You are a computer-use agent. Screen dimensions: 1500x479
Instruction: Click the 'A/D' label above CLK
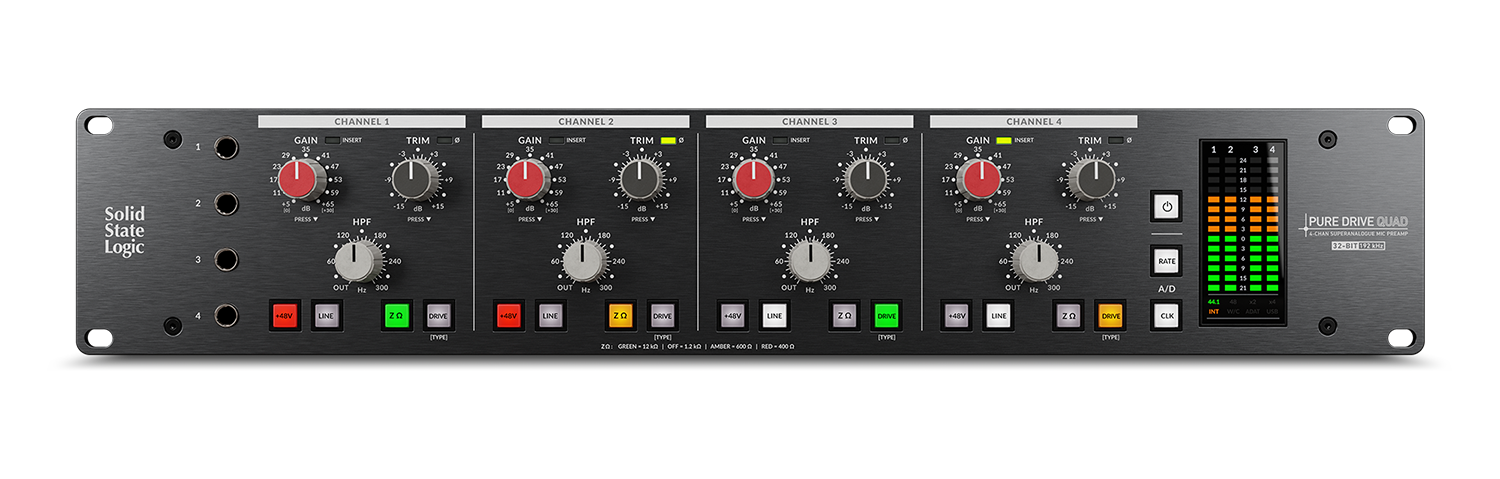point(1166,289)
